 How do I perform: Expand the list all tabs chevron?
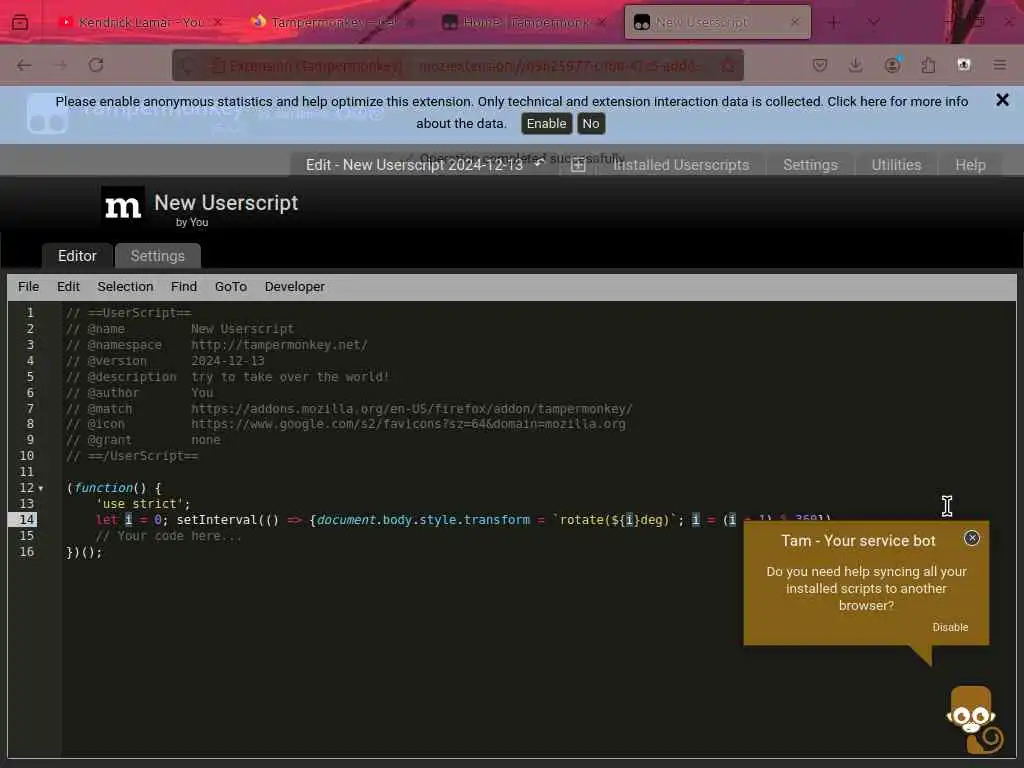coord(873,22)
